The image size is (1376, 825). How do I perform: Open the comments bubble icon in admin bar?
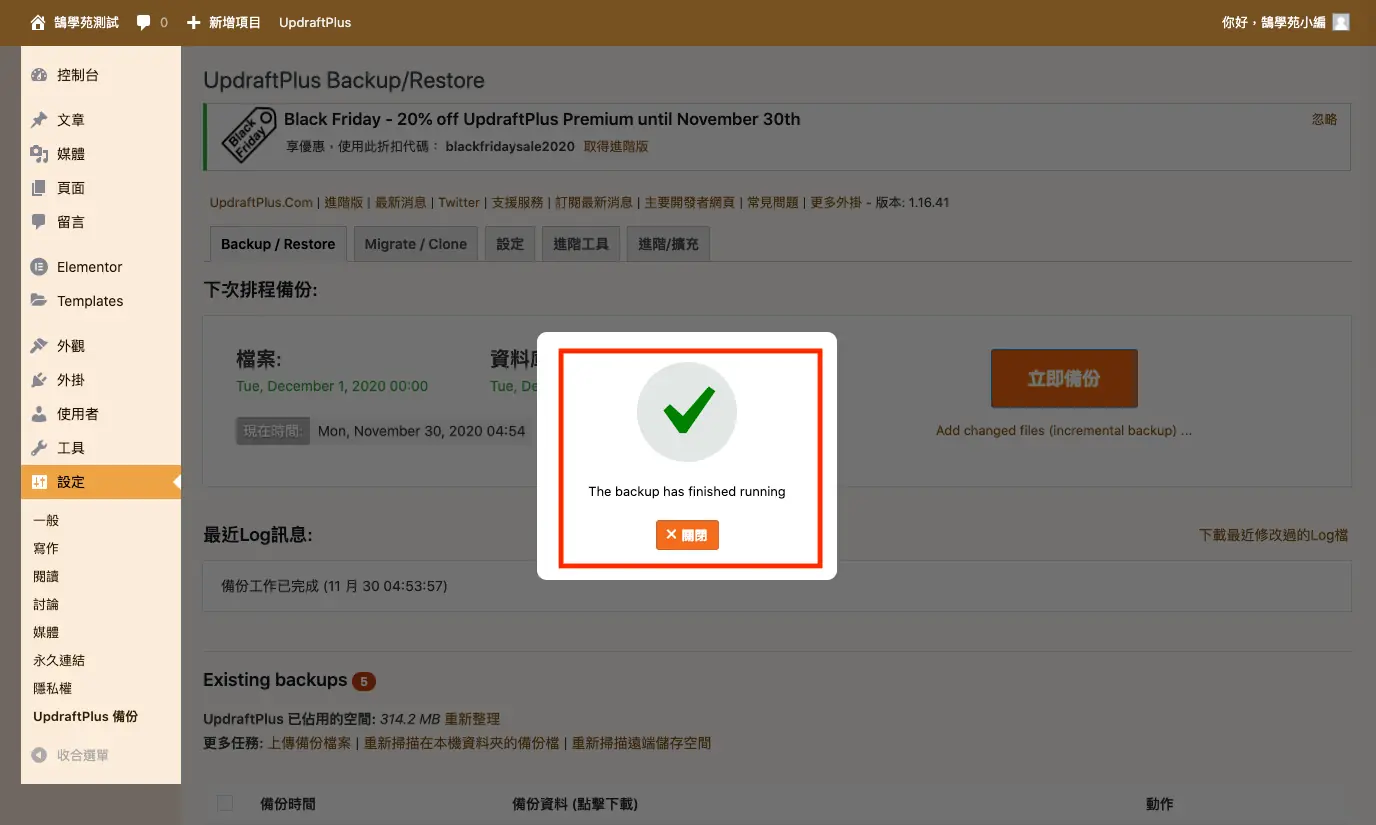click(144, 22)
